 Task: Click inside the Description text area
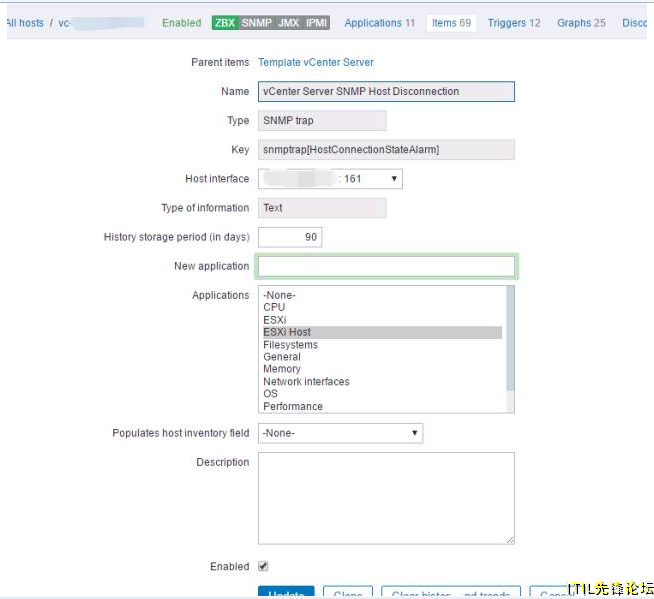(386, 498)
